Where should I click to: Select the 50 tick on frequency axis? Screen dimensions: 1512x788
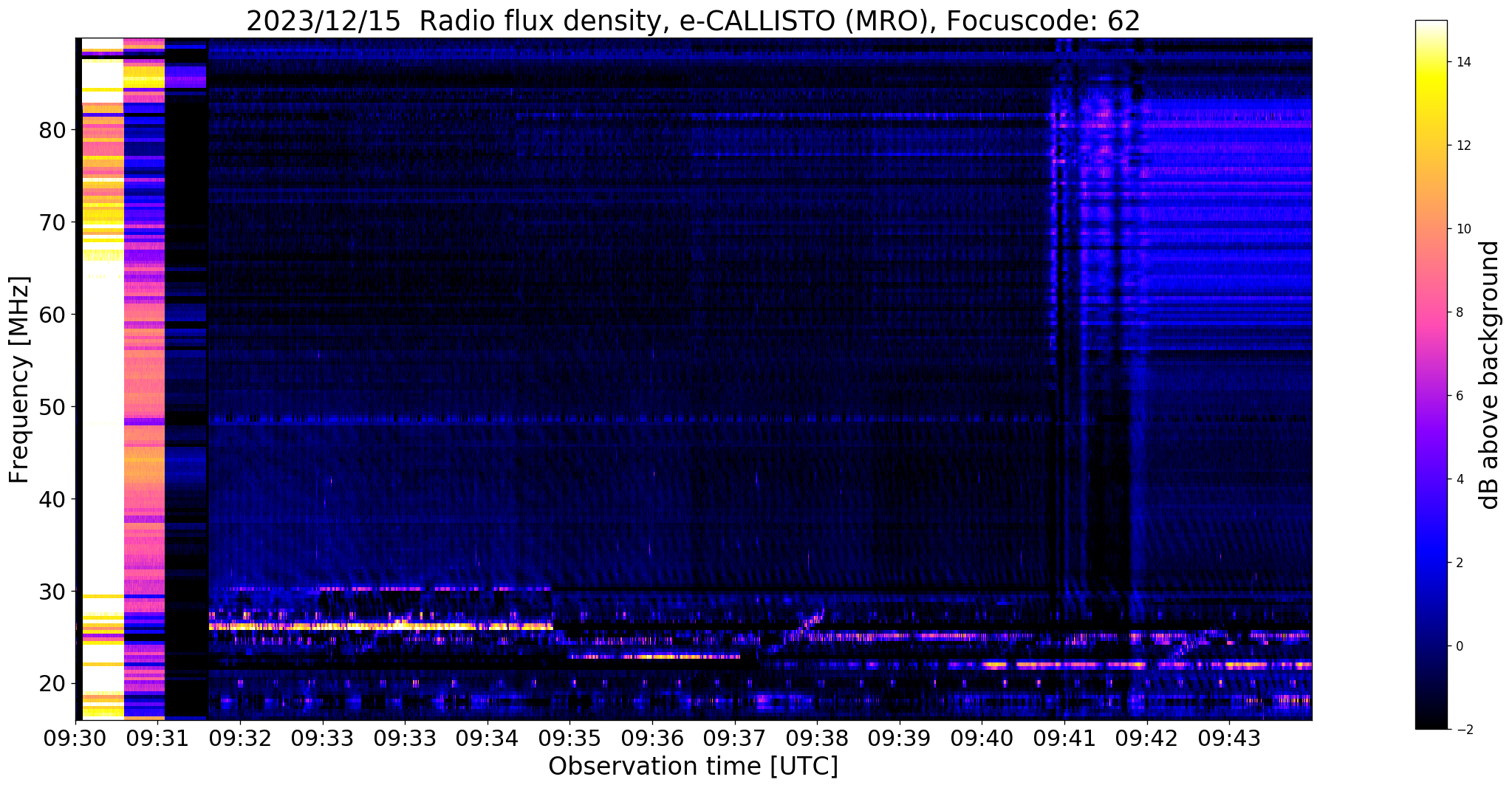pyautogui.click(x=52, y=407)
